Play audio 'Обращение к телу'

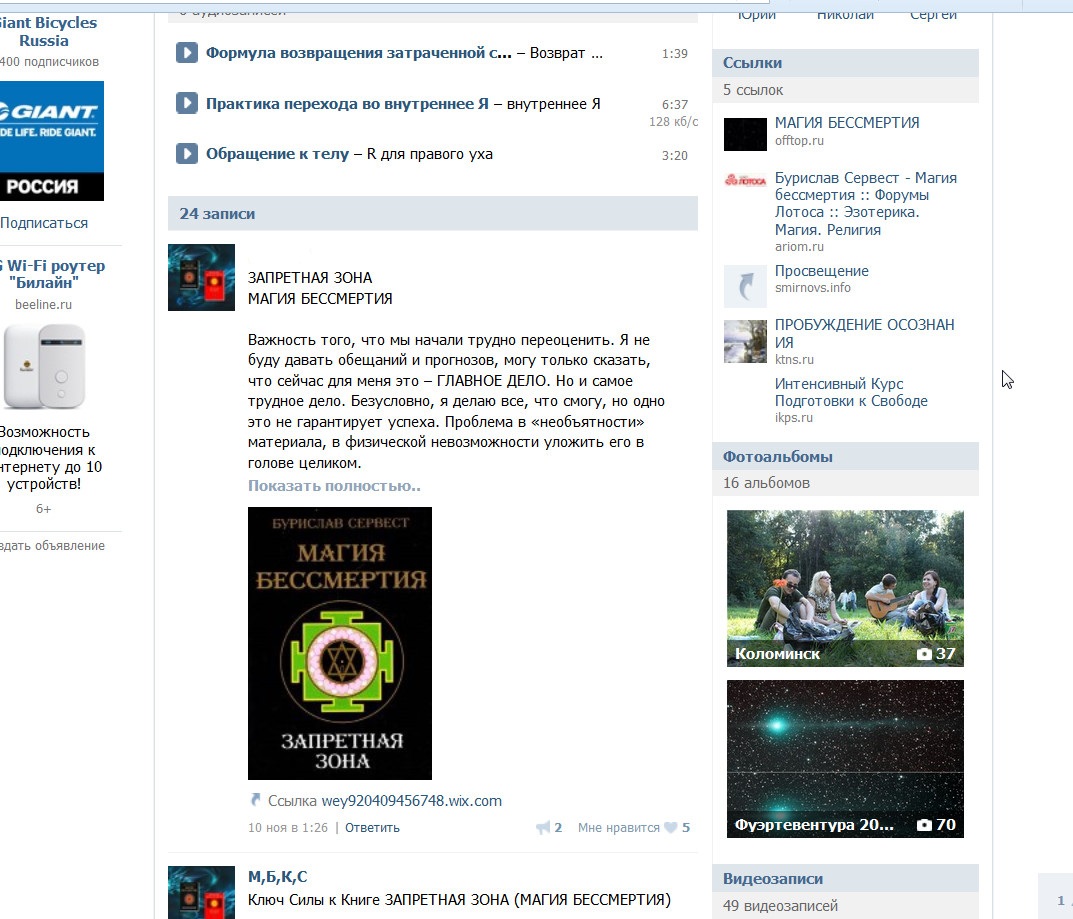186,153
